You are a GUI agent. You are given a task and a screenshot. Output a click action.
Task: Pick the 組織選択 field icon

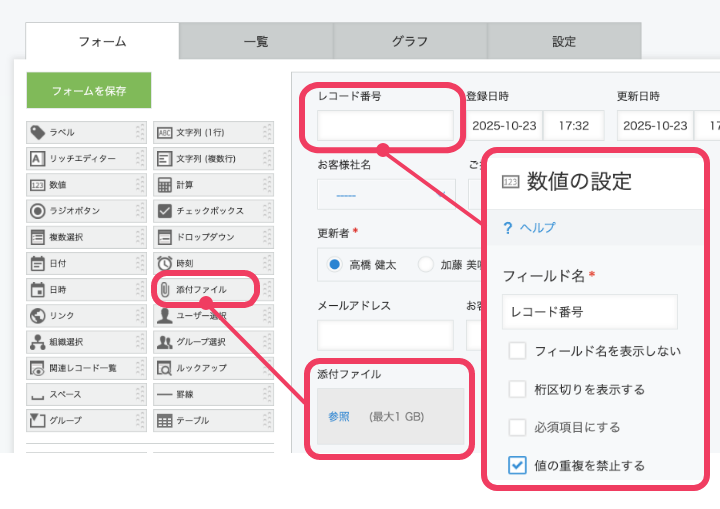pos(37,342)
